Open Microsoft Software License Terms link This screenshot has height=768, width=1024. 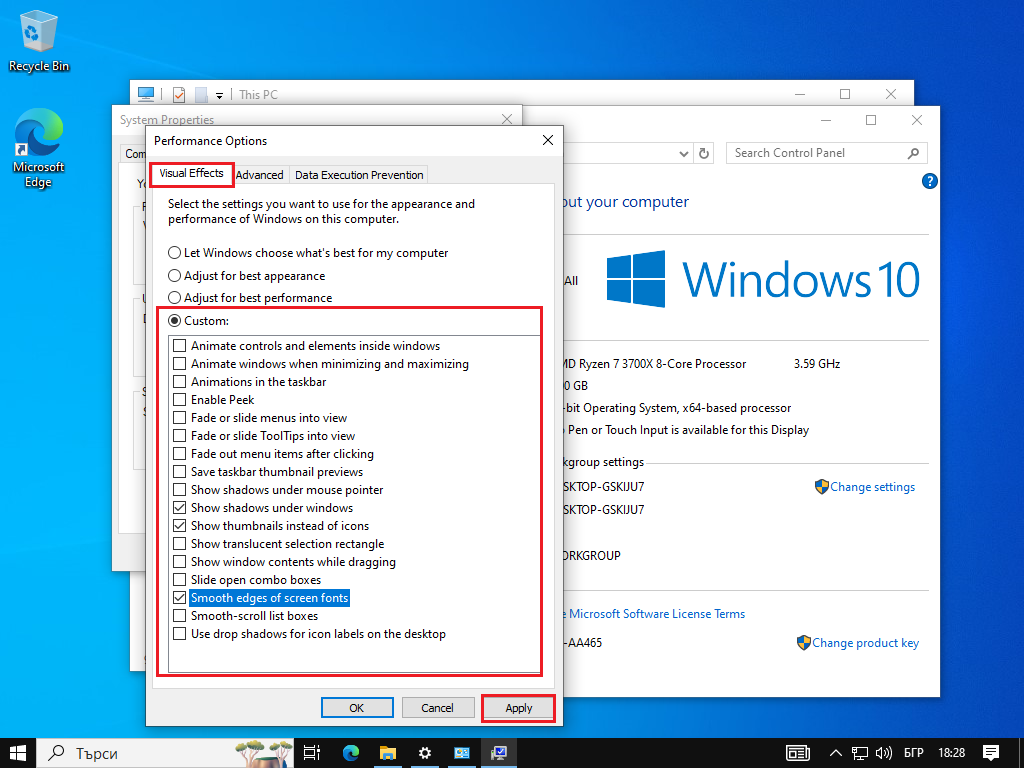(x=656, y=614)
